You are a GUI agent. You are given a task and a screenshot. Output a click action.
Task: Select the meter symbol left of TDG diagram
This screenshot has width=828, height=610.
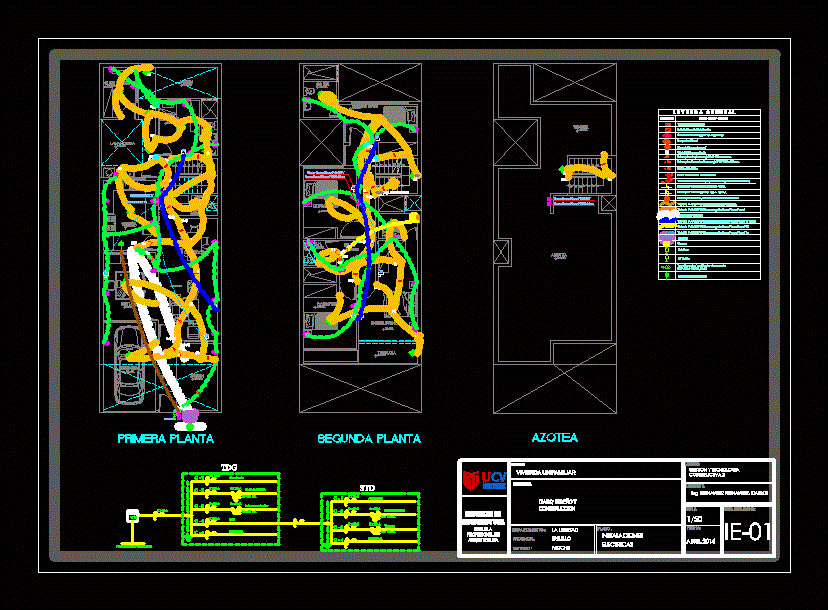[x=132, y=516]
